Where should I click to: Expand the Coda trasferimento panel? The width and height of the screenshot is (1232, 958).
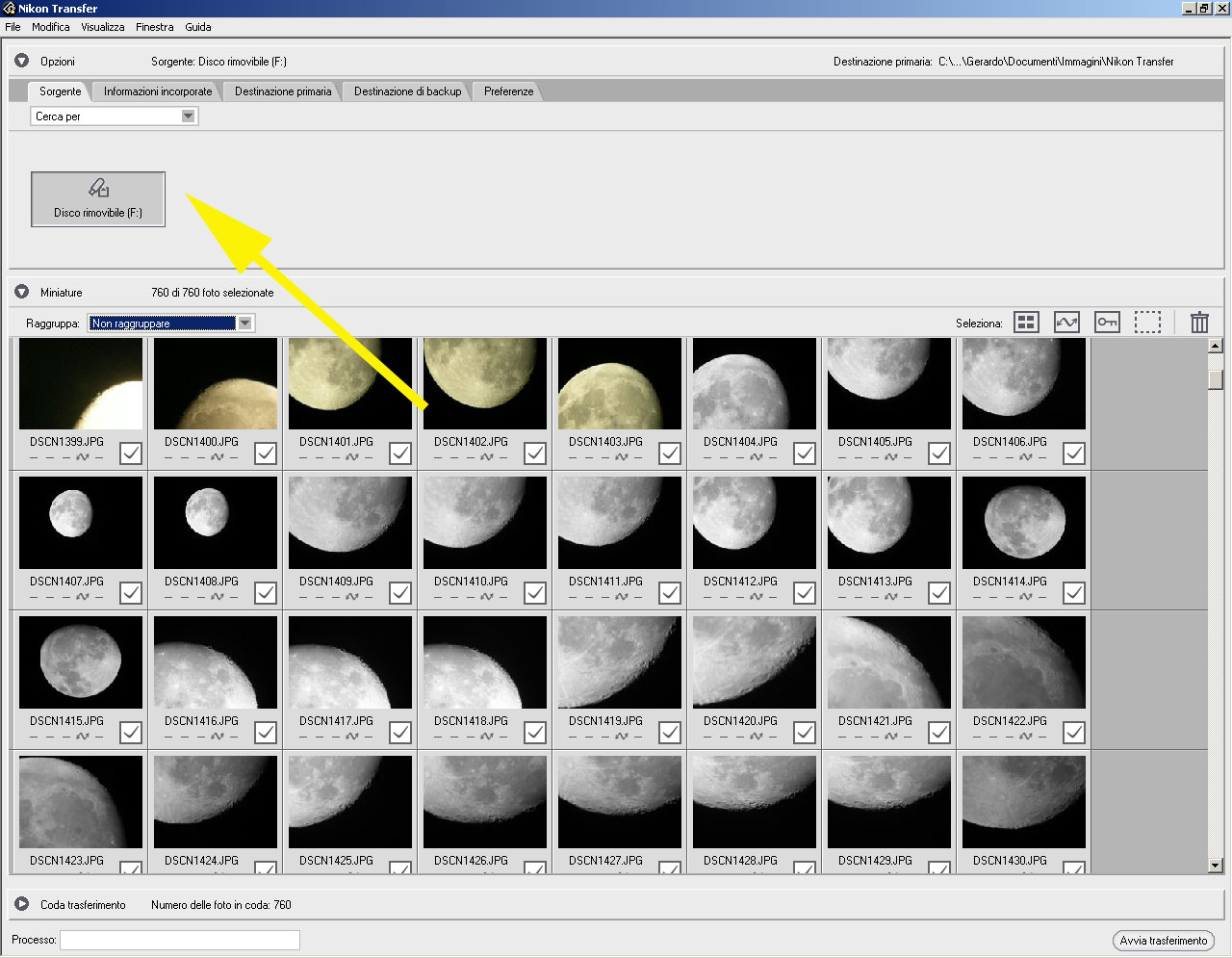21,904
